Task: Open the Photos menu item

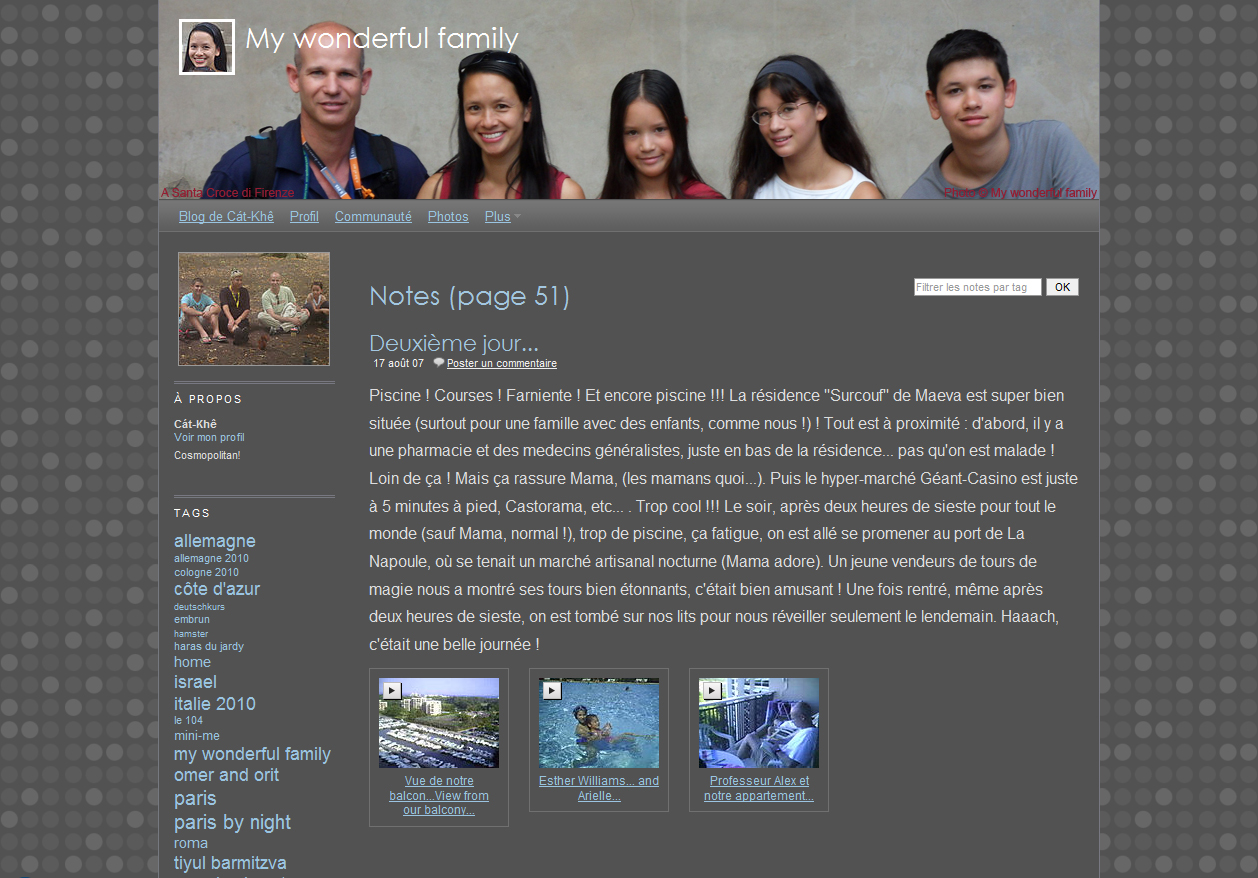Action: point(448,217)
